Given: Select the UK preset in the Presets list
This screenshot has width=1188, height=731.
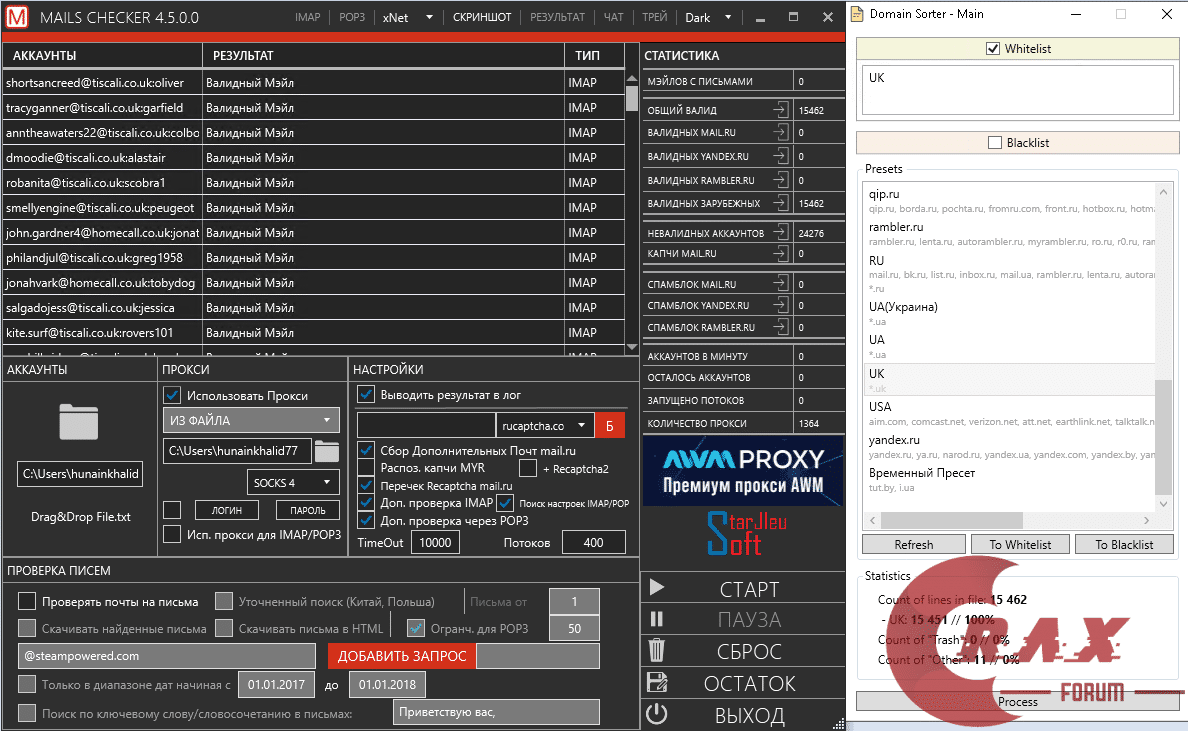Looking at the screenshot, I should point(1000,380).
